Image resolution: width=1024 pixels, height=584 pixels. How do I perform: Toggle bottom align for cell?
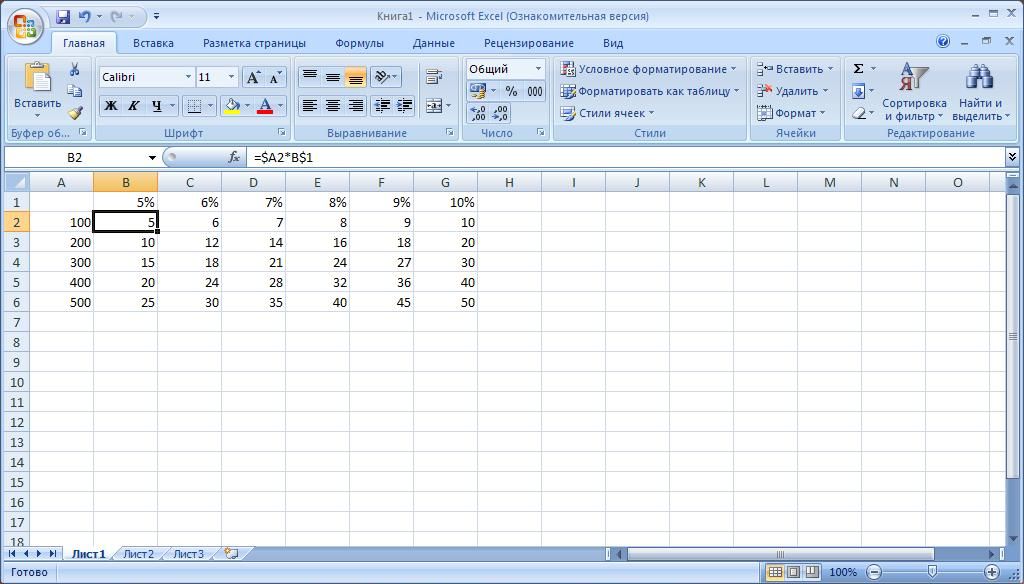355,77
